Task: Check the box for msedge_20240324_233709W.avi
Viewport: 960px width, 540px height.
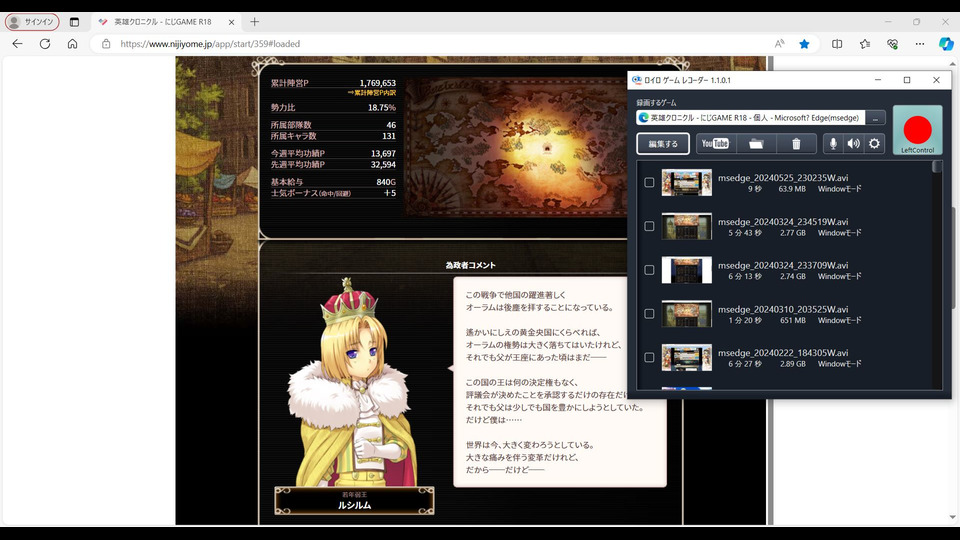Action: click(649, 270)
